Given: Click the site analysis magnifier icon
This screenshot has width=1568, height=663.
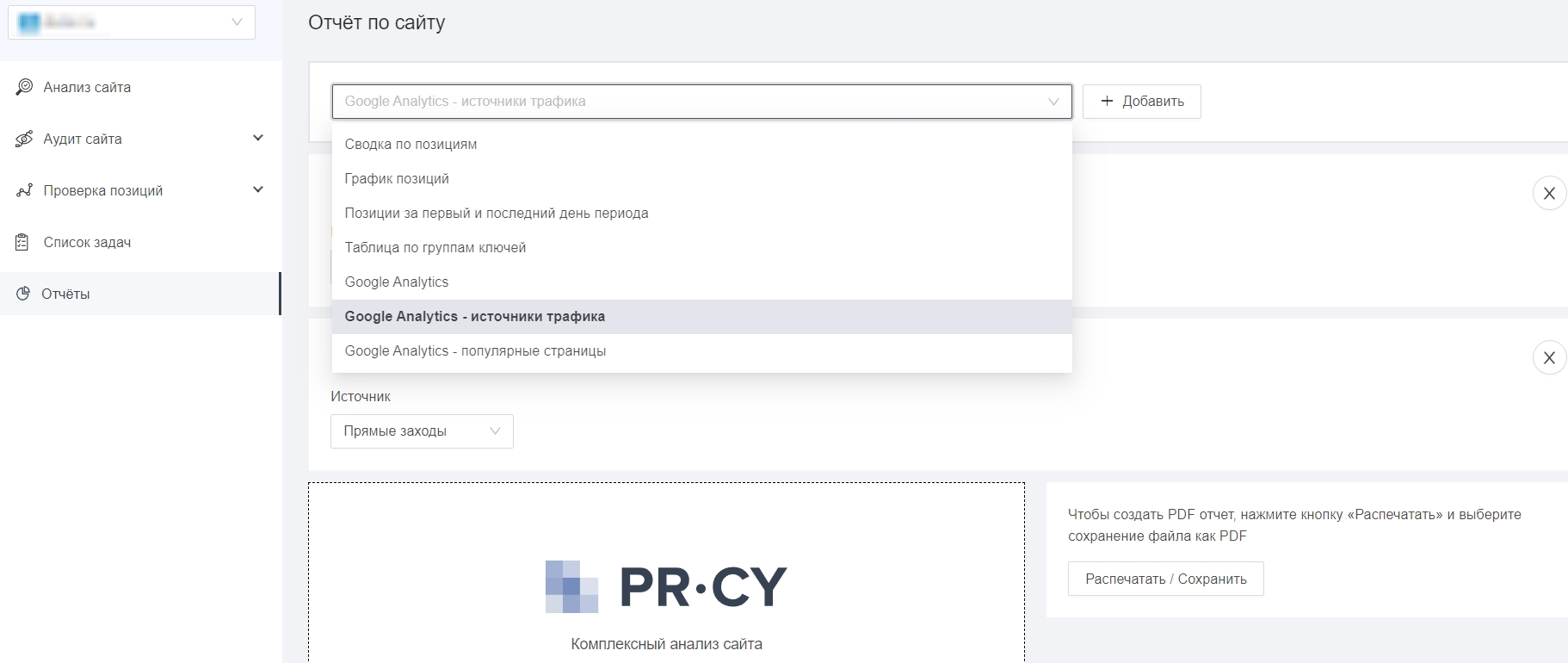Looking at the screenshot, I should point(24,87).
